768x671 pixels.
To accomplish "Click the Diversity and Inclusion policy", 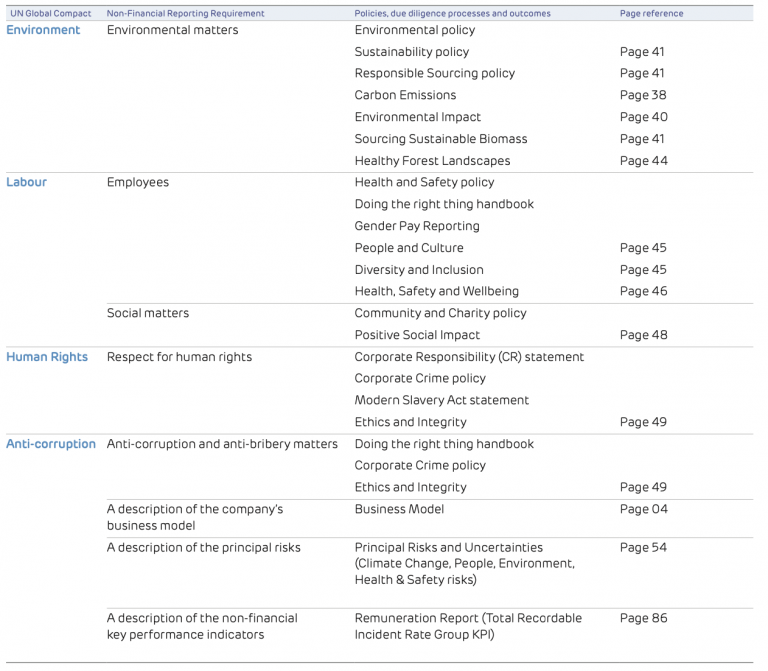I will [419, 270].
